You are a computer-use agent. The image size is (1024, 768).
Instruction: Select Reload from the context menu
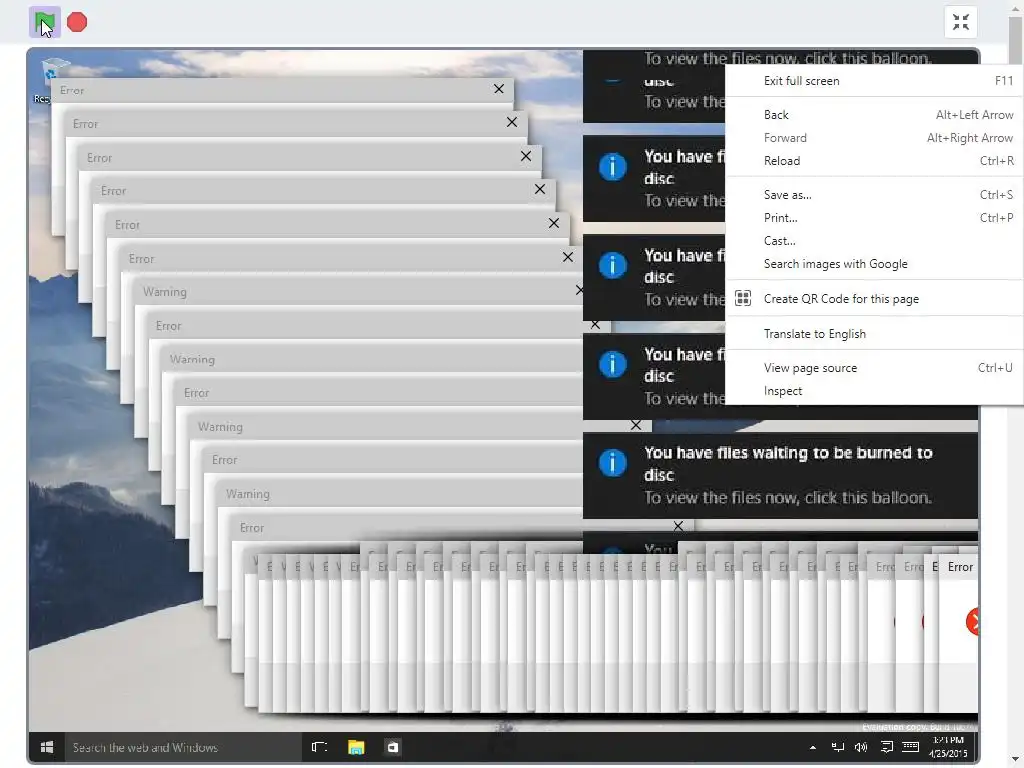tap(874, 161)
